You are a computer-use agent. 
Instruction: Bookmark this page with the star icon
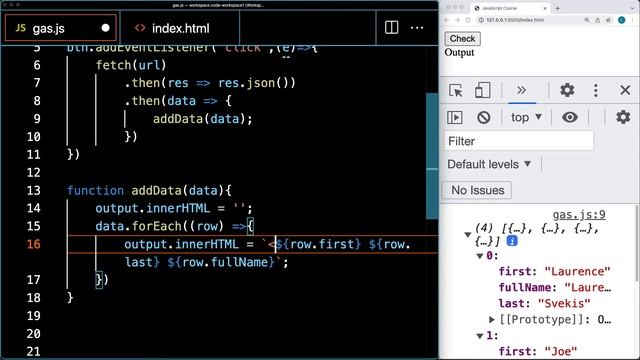point(609,20)
